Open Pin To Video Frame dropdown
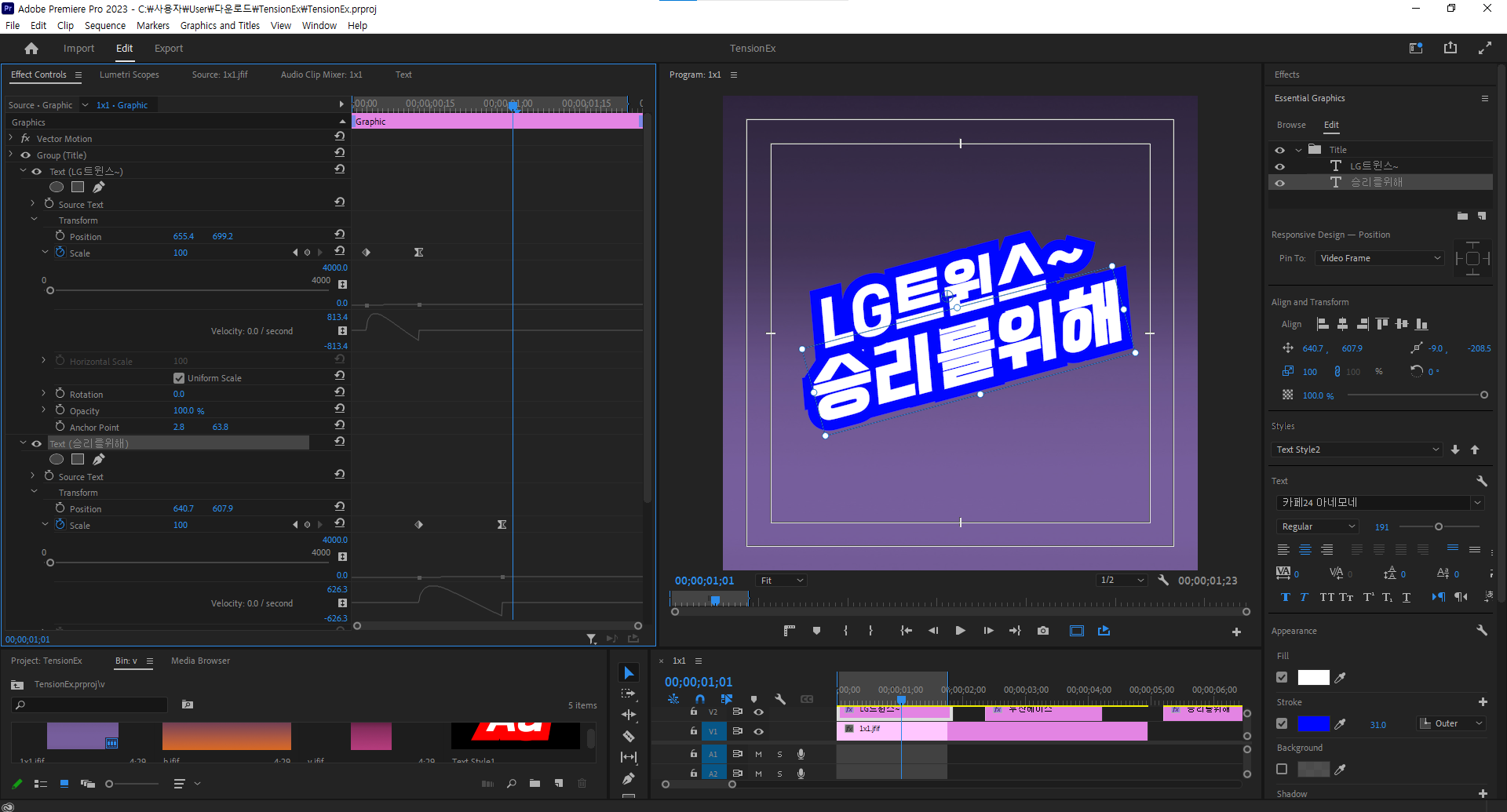Viewport: 1507px width, 812px height. tap(1380, 258)
